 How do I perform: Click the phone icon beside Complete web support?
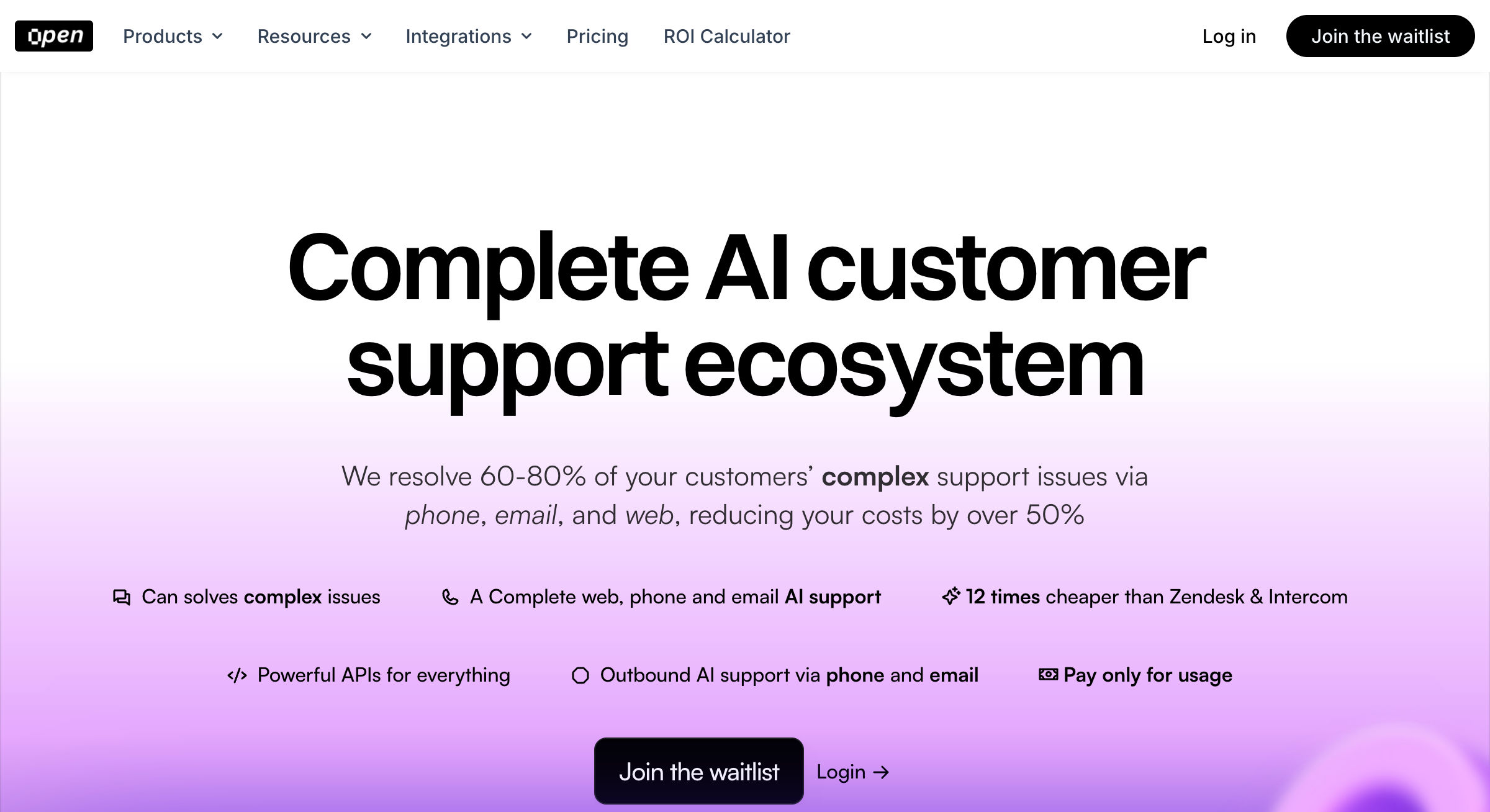tap(450, 597)
